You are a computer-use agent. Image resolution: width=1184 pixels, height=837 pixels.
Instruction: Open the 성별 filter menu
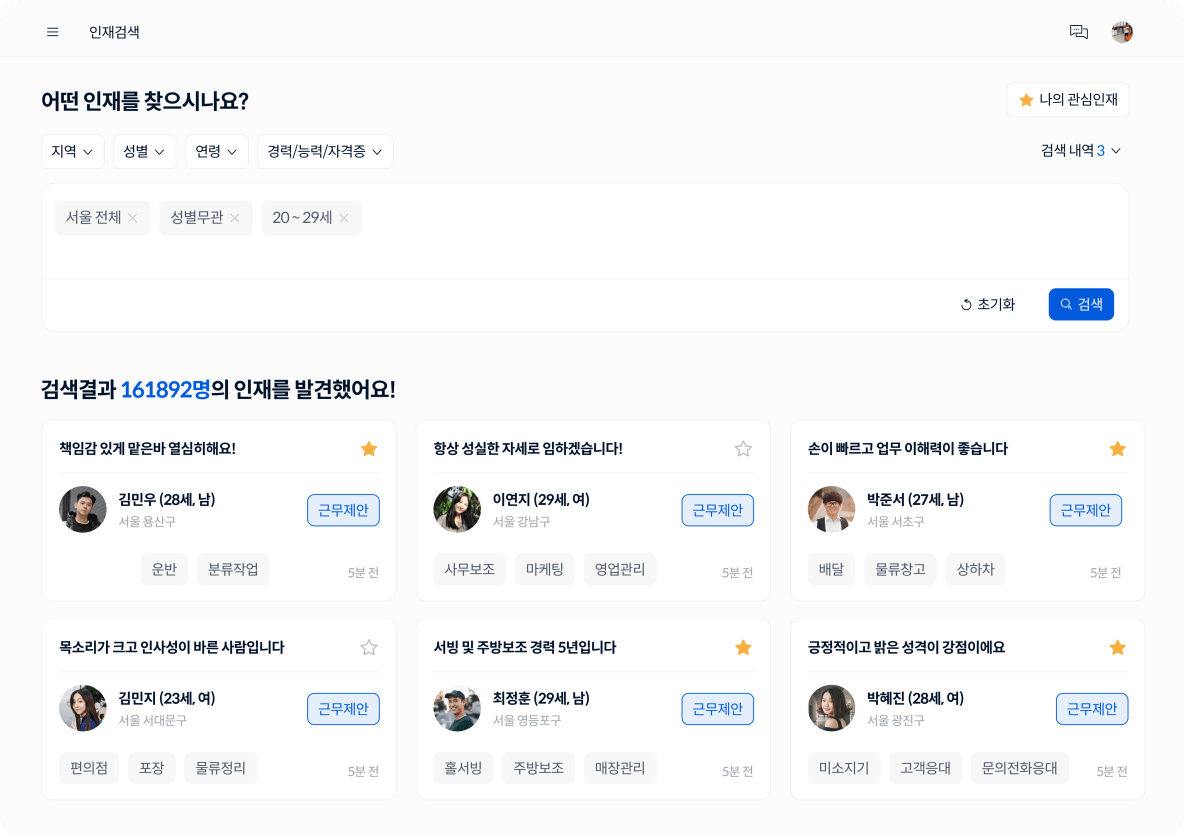click(143, 151)
